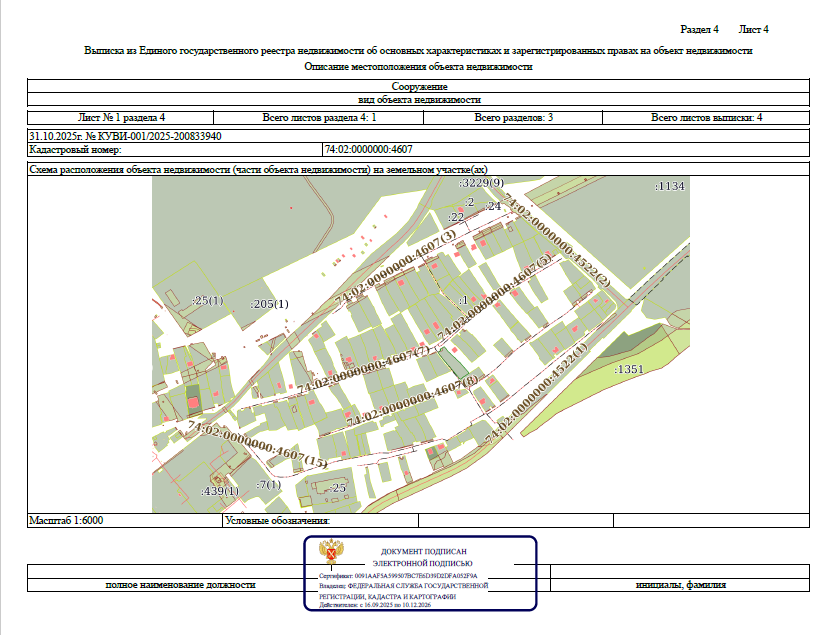This screenshot has width=820, height=635.
Task: Click 'Всего листов раздела 4: 1' cell
Action: pos(319,118)
